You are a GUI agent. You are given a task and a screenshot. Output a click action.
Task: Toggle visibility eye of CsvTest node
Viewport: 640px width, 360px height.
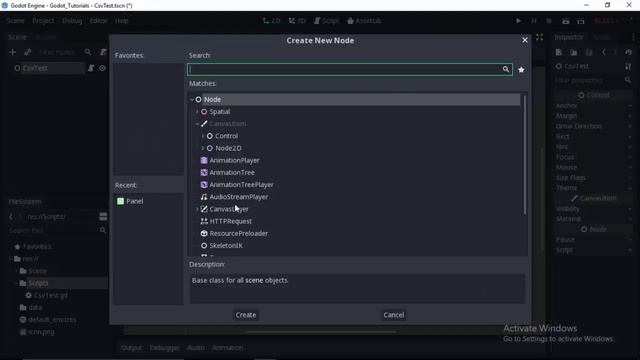coord(102,68)
